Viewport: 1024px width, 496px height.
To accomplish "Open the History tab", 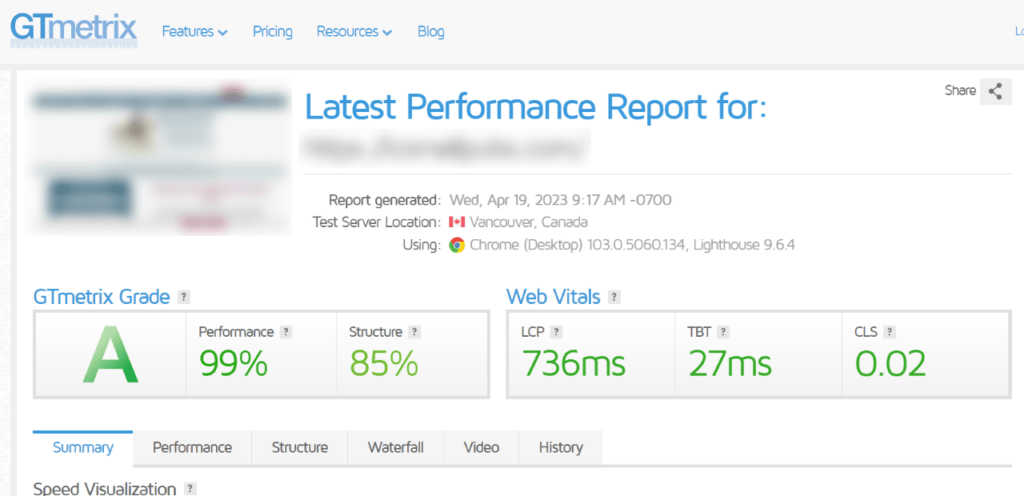I will (560, 448).
